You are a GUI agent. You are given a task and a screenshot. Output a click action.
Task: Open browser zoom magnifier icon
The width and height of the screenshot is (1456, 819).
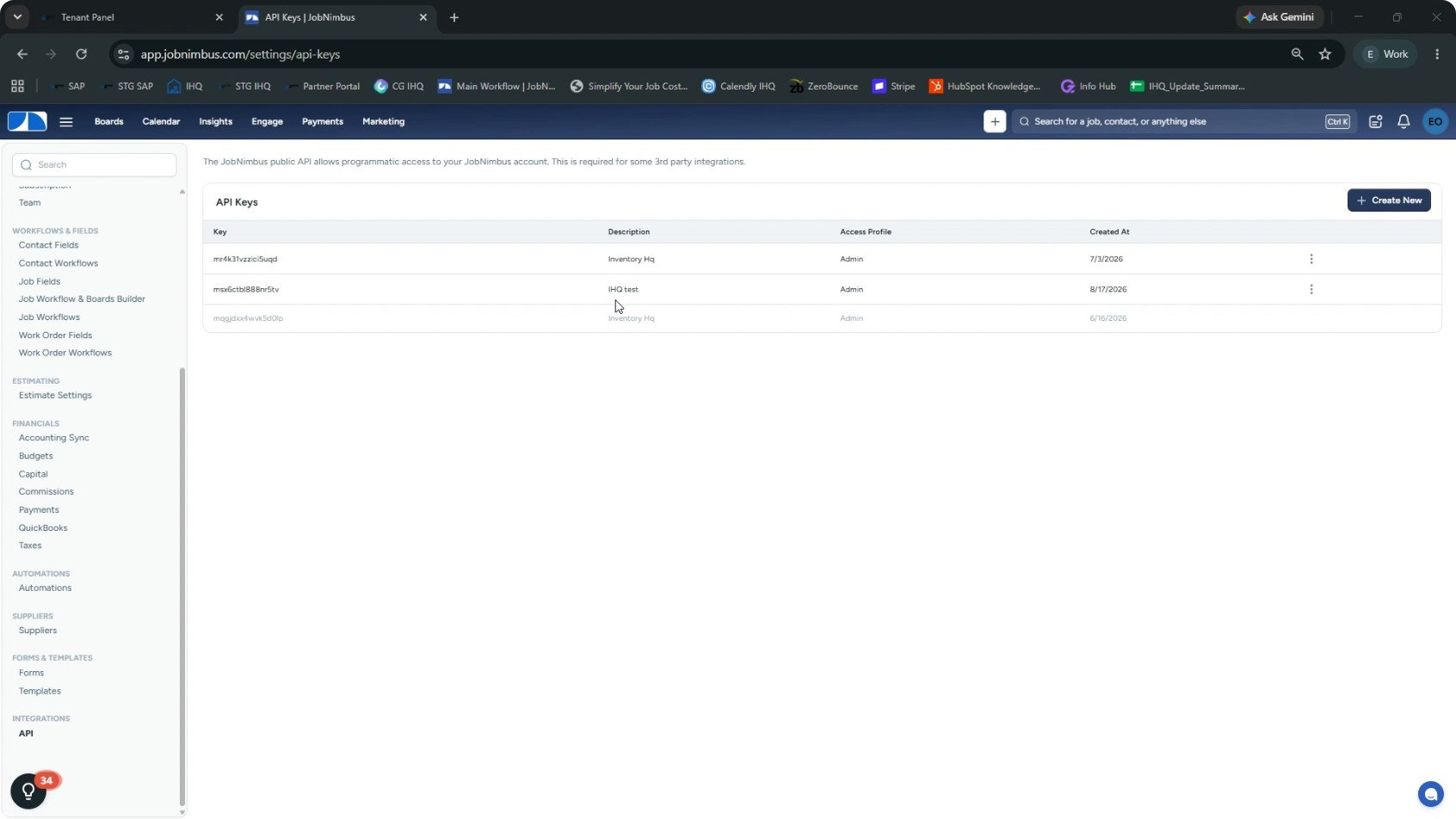click(1298, 54)
